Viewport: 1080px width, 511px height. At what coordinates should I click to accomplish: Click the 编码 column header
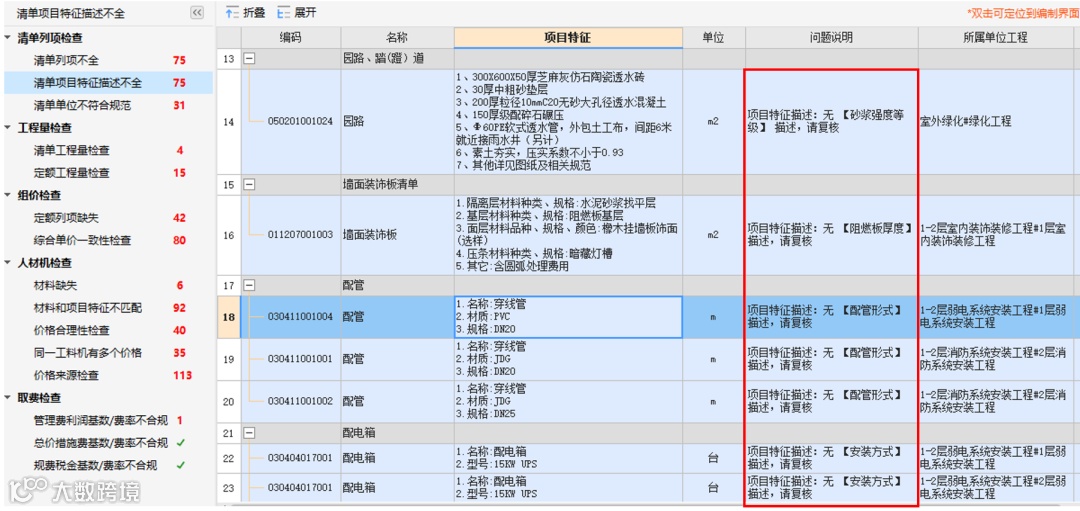coord(290,38)
